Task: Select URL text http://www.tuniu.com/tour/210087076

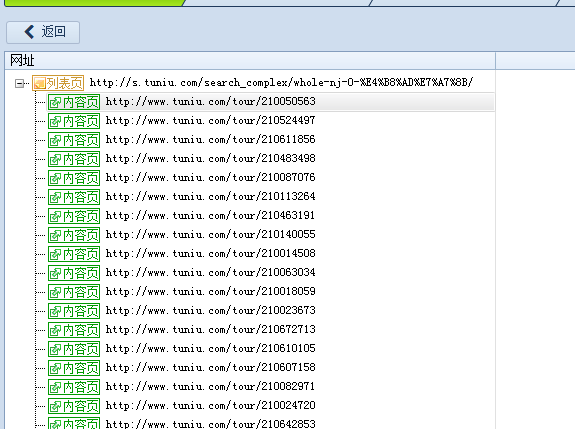Action: [x=210, y=178]
